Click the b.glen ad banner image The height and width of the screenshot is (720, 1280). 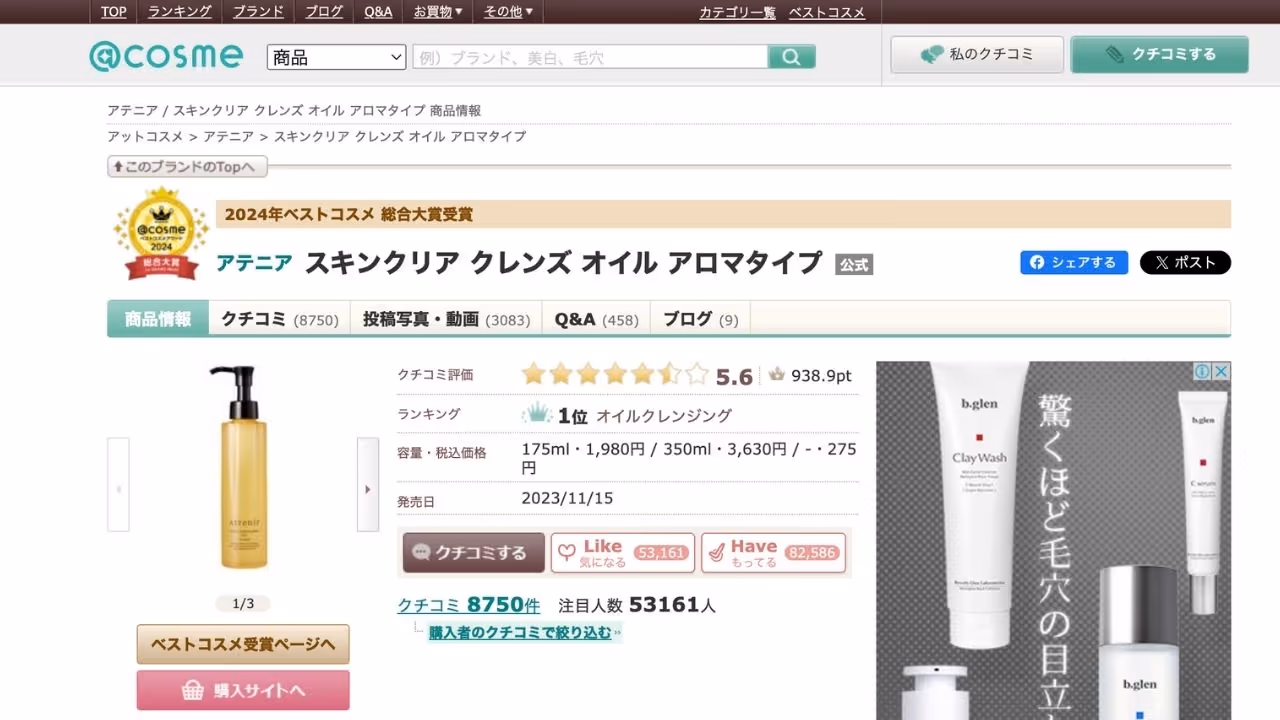coord(1054,541)
